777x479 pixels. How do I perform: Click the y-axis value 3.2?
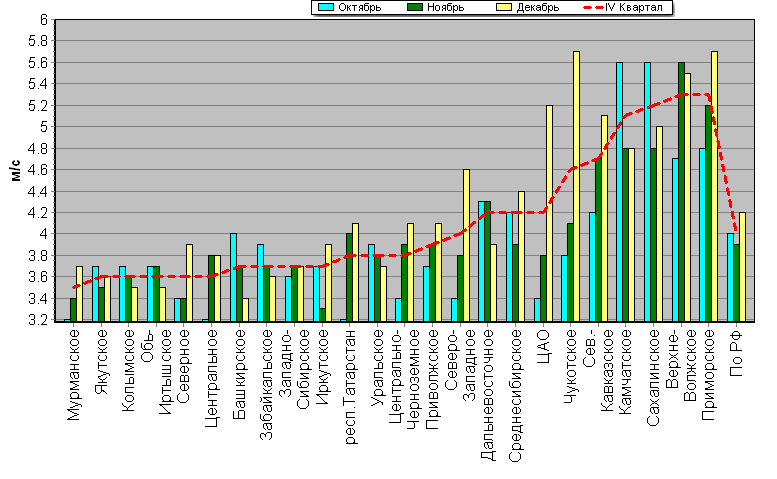coord(38,319)
